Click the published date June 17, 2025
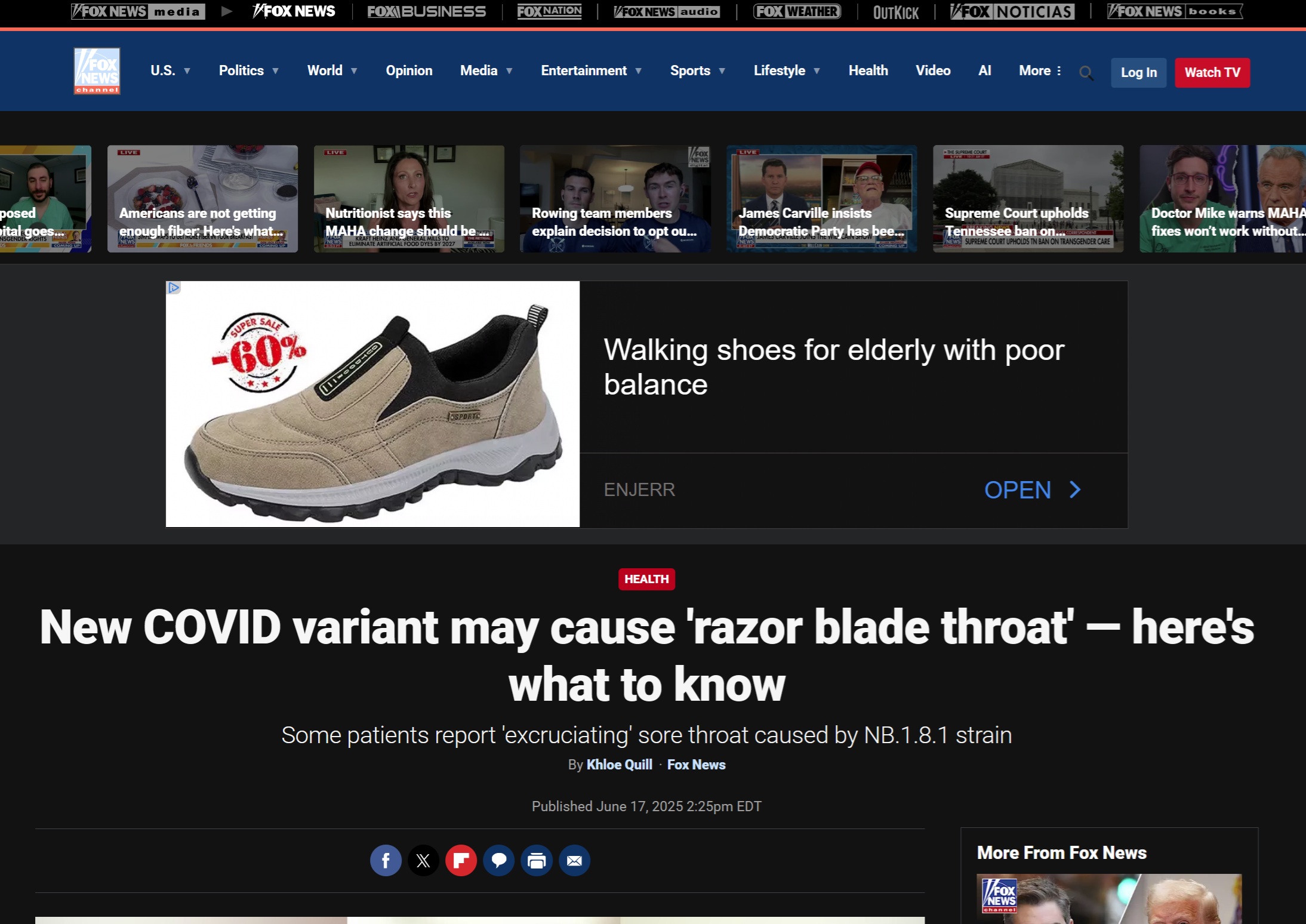Image resolution: width=1306 pixels, height=924 pixels. tap(646, 806)
